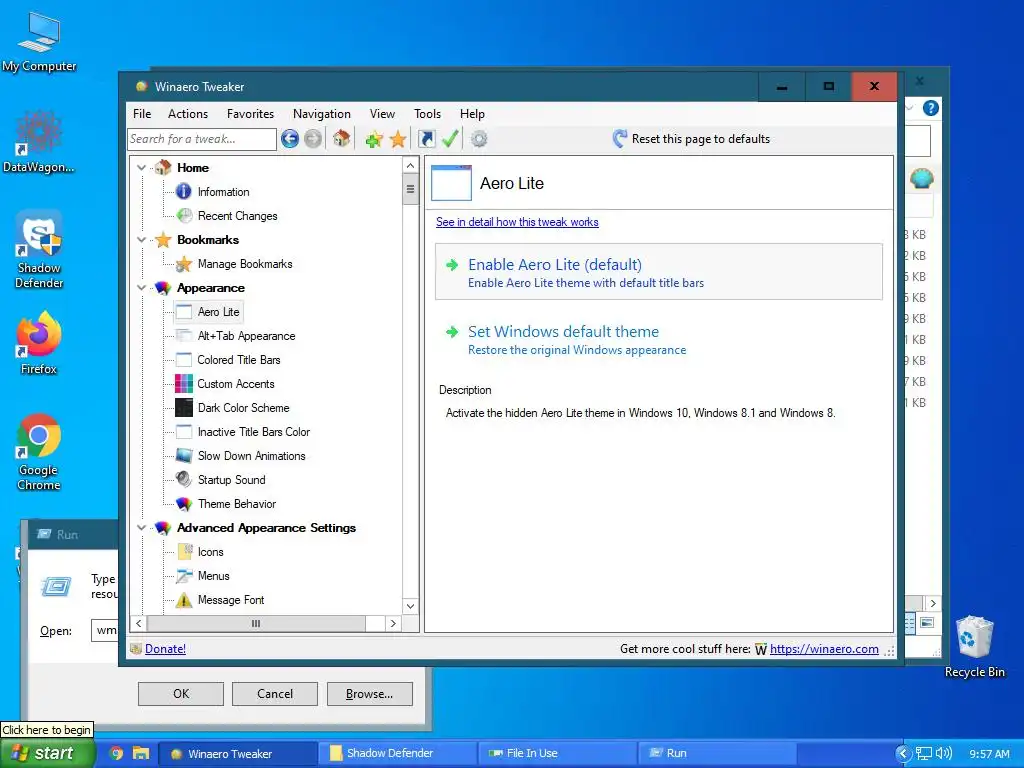Screen dimensions: 1024x768
Task: Collapse Advanced Appearance Settings node
Action: click(x=141, y=528)
